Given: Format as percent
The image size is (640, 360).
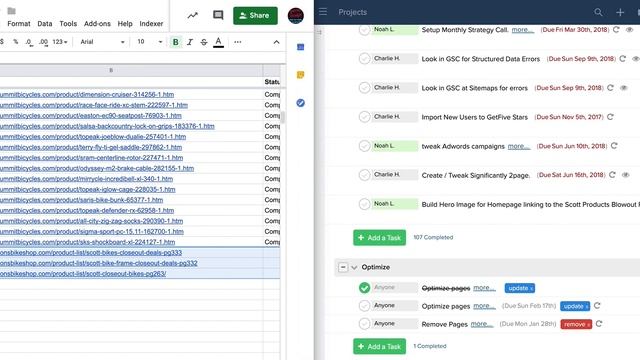Looking at the screenshot, I should click(16, 42).
